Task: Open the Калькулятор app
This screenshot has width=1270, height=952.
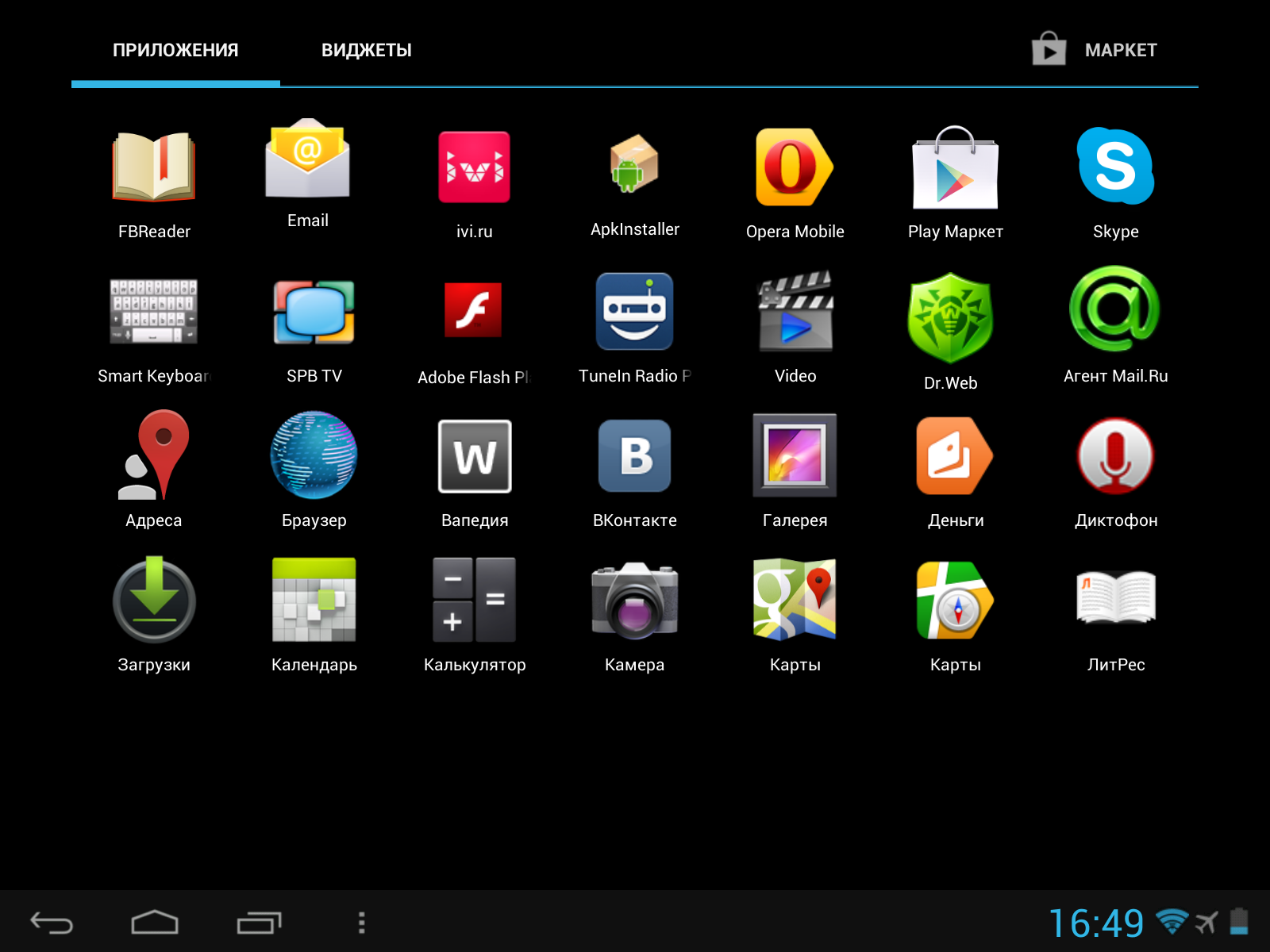Action: 474,601
